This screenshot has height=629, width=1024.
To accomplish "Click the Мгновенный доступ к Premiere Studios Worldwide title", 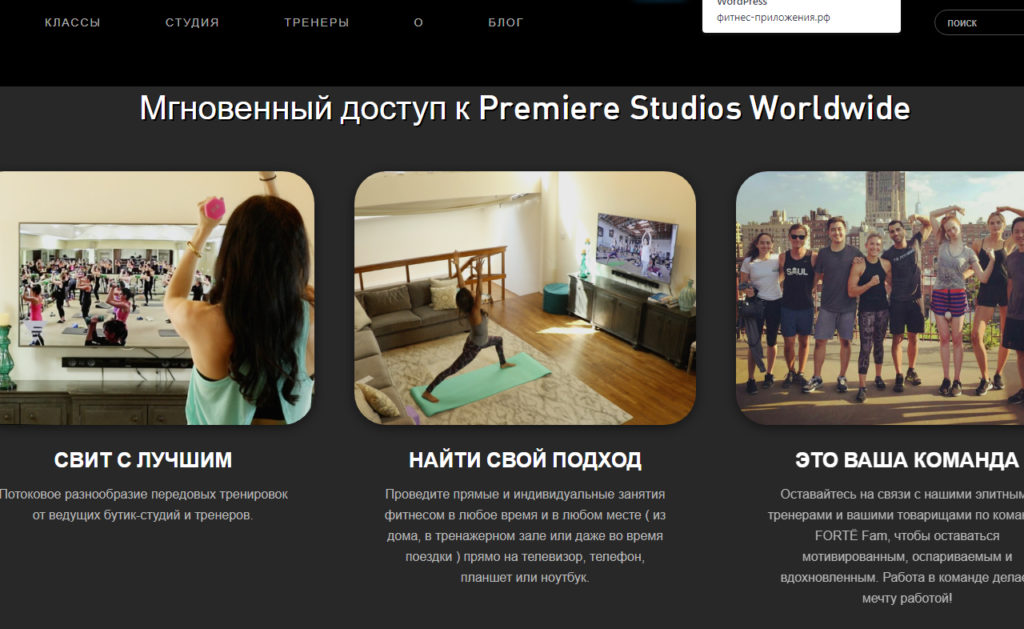I will click(x=524, y=108).
